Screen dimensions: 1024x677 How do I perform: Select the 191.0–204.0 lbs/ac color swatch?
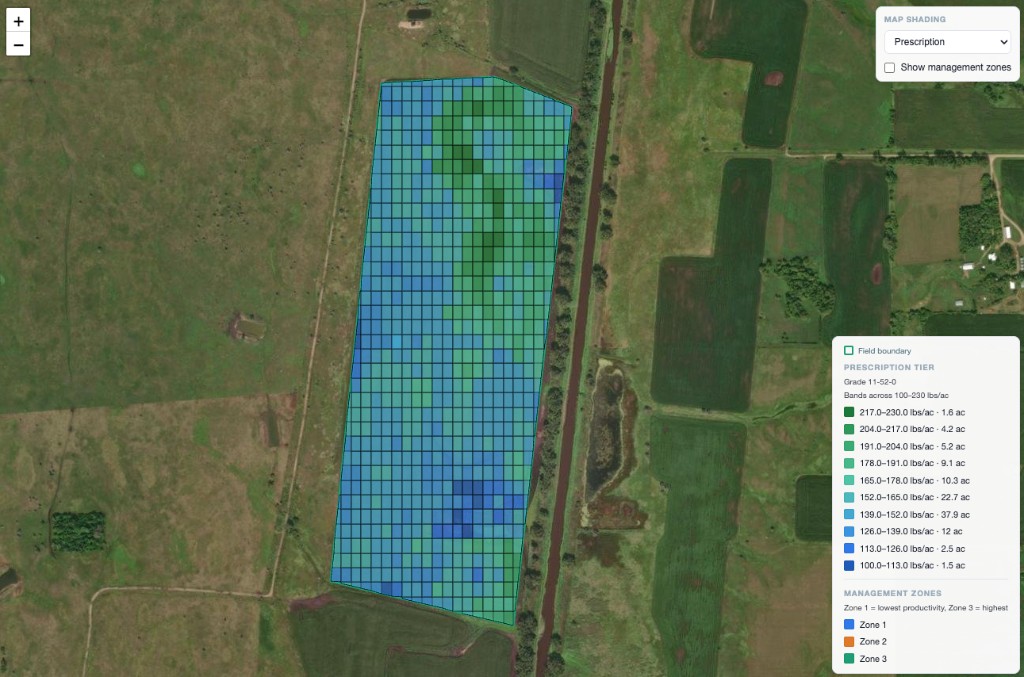click(849, 446)
